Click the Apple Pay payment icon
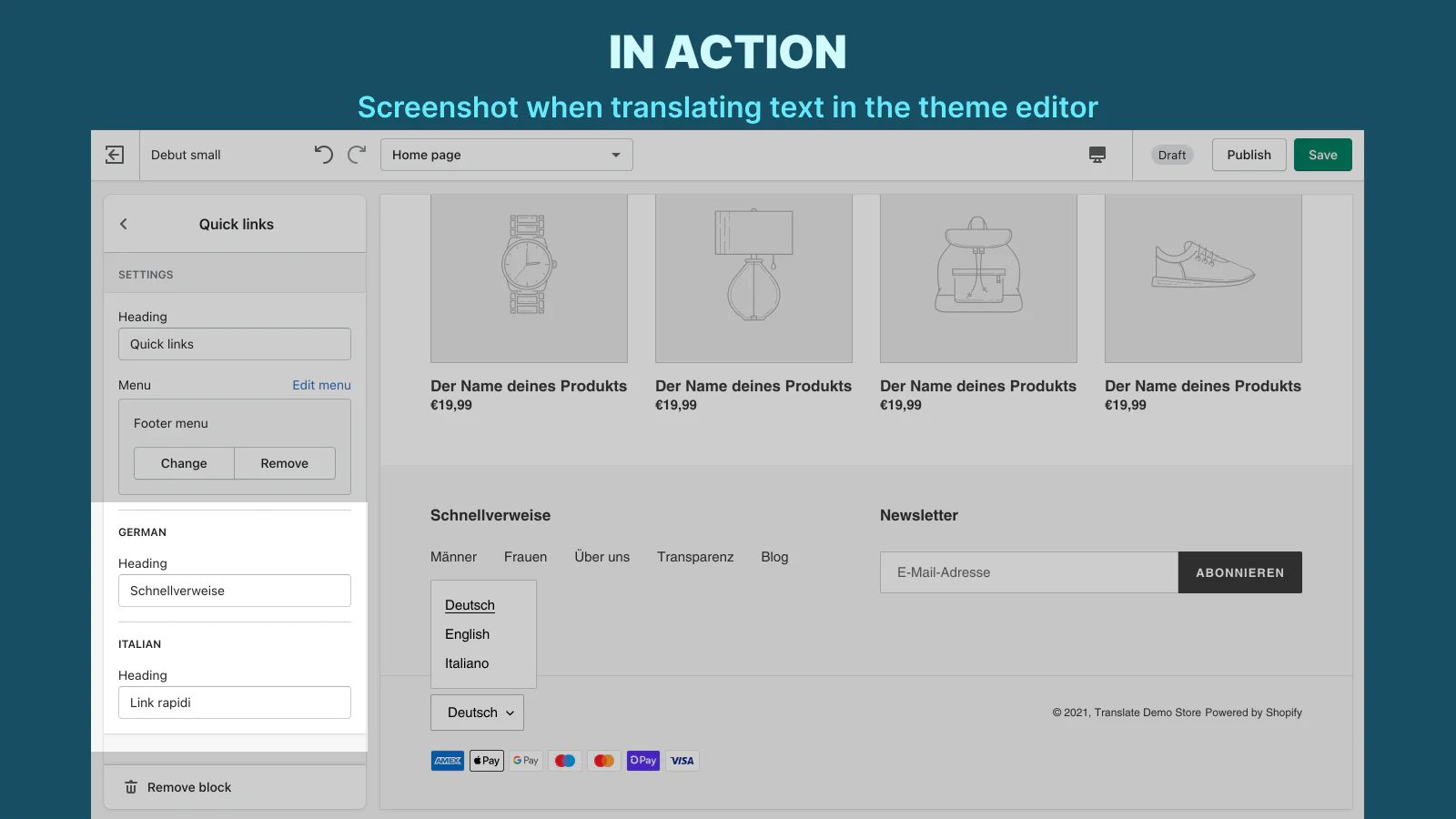This screenshot has width=1456, height=819. pos(487,761)
